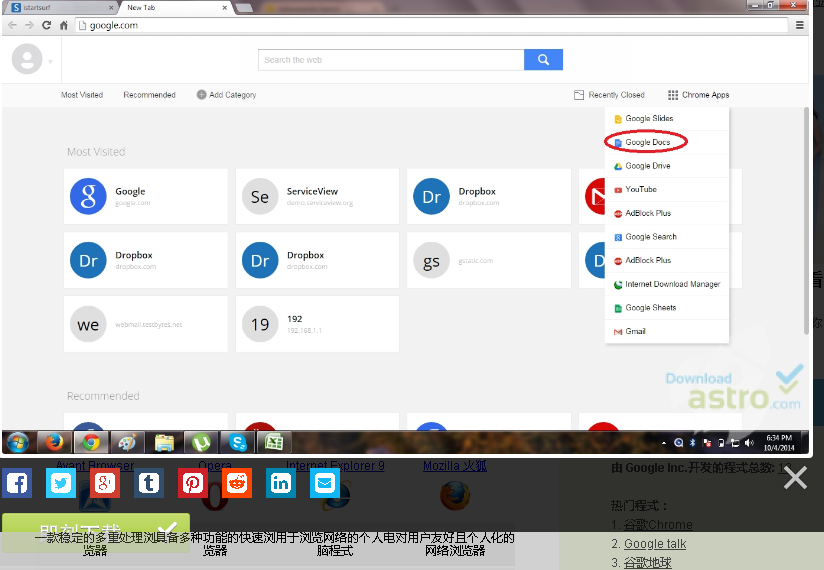Image resolution: width=824 pixels, height=570 pixels.
Task: Open the 谷歌Chrome link
Action: [658, 525]
